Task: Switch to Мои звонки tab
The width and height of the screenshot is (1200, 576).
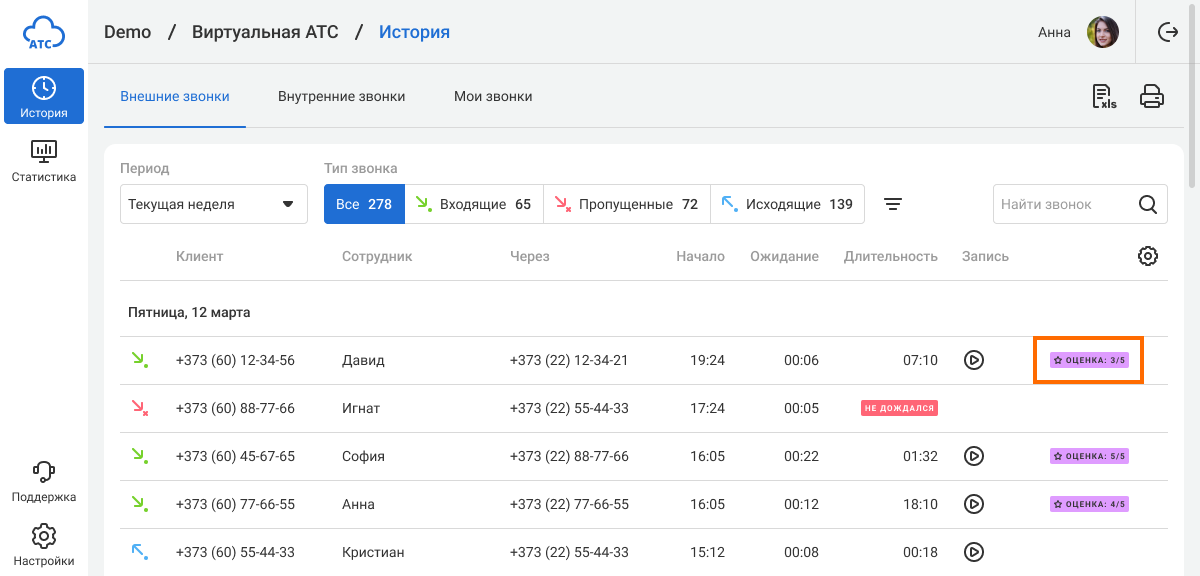Action: point(493,97)
